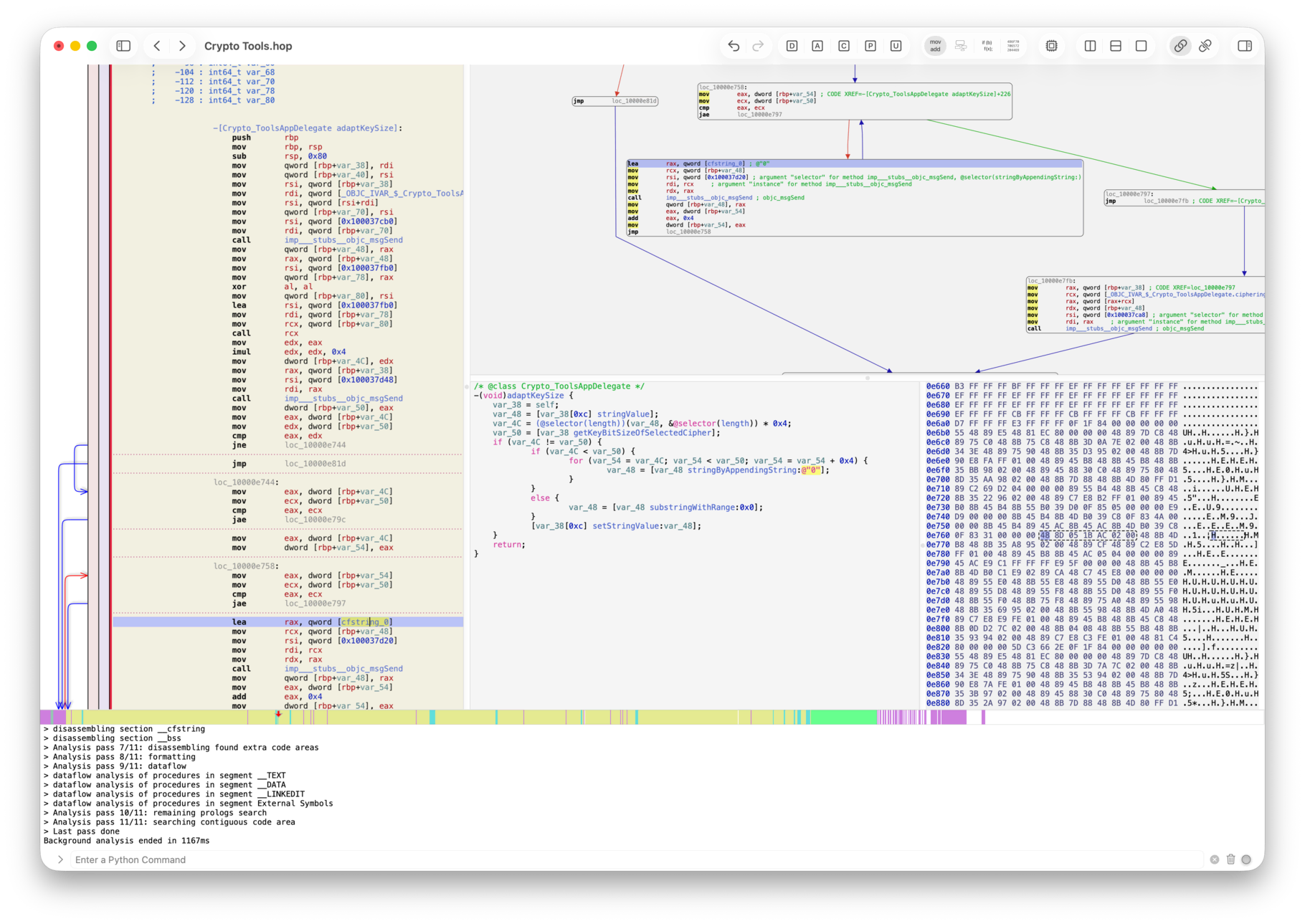This screenshot has width=1305, height=924.
Task: Mark selection as data with D button
Action: [792, 46]
